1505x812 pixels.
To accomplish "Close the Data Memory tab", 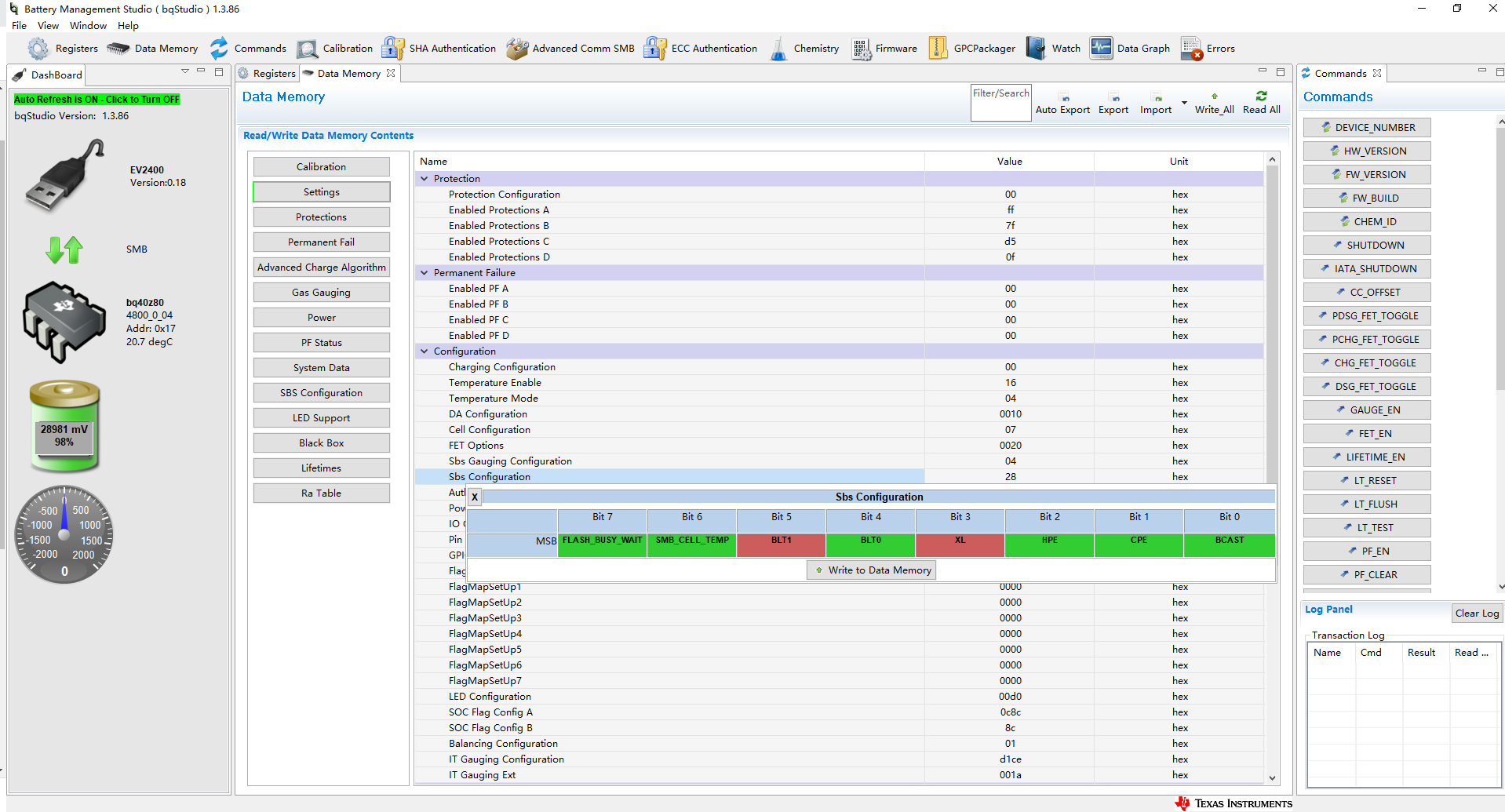I will click(391, 73).
